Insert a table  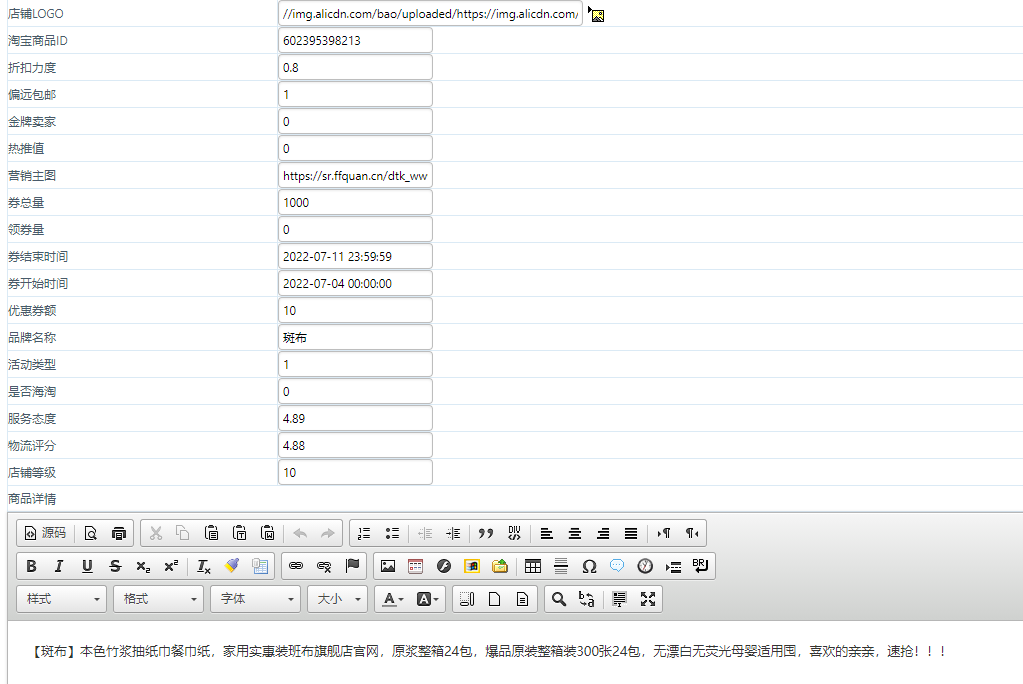[533, 566]
